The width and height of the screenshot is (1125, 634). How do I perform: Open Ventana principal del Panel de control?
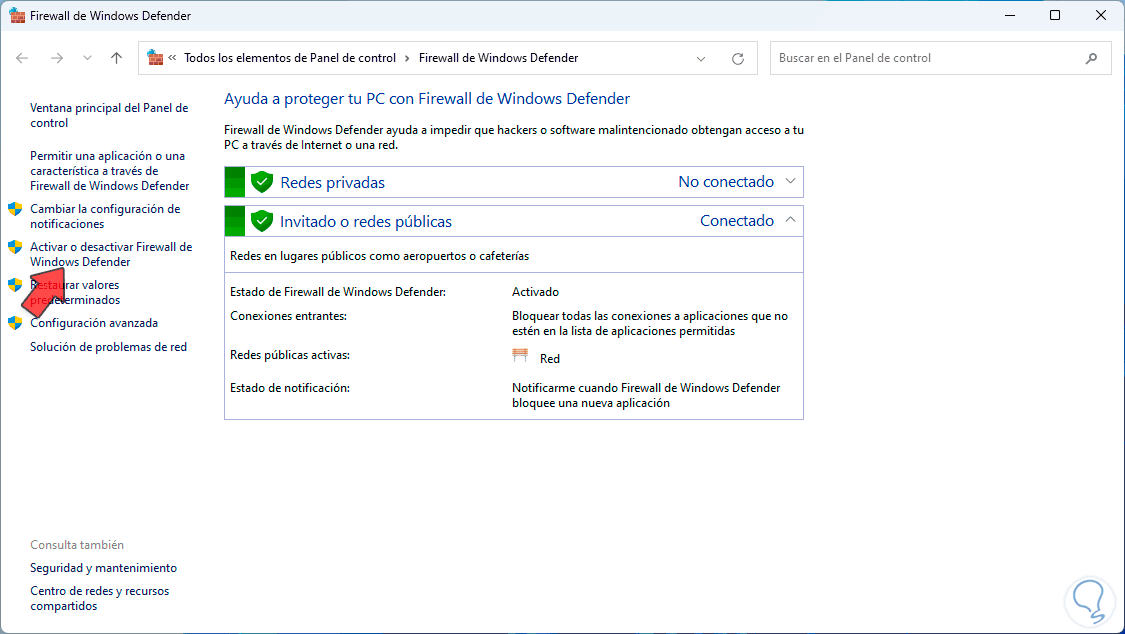pyautogui.click(x=109, y=115)
